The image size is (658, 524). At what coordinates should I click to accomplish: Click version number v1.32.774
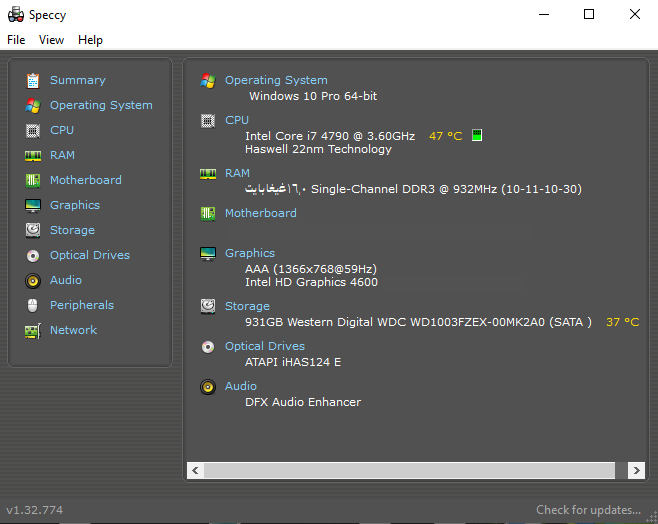click(x=34, y=510)
